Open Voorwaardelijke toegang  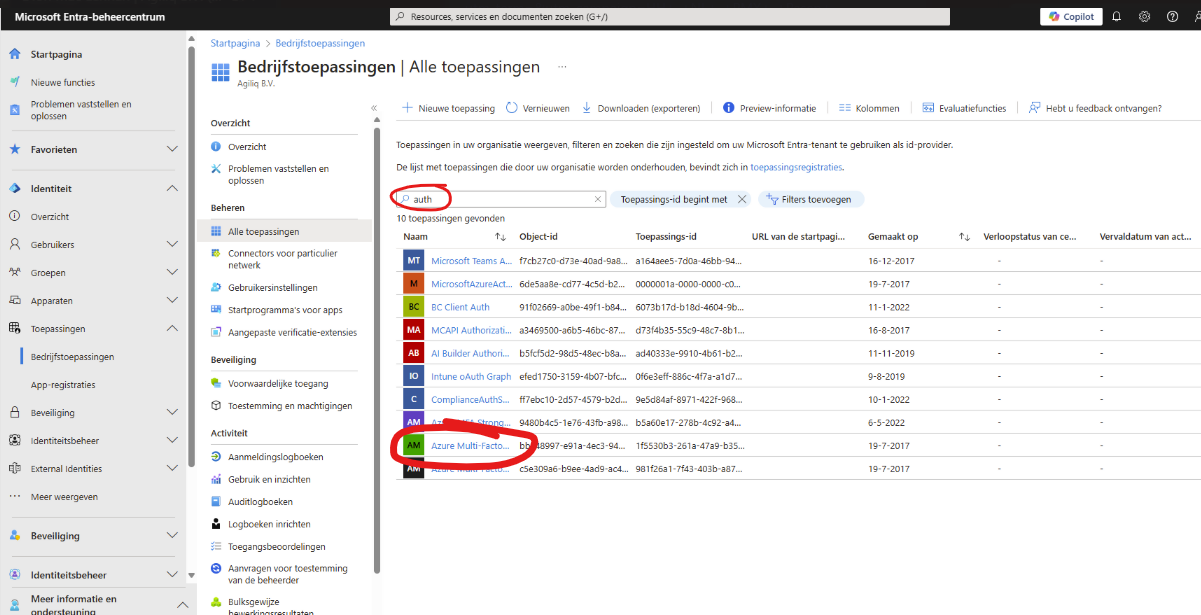click(x=277, y=383)
